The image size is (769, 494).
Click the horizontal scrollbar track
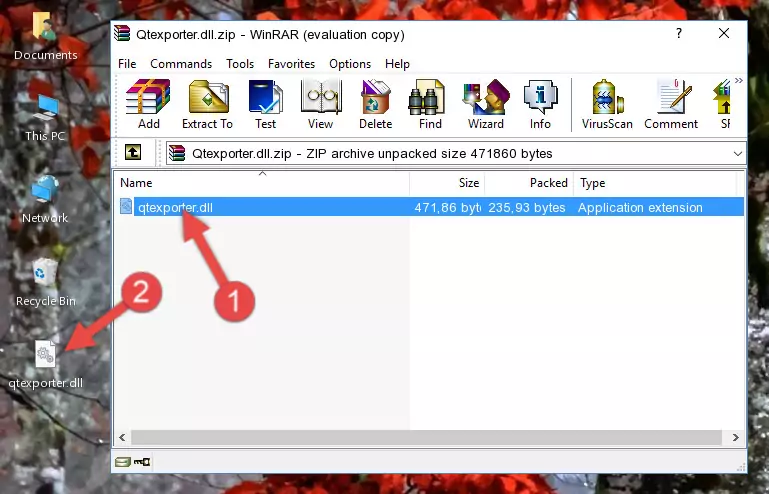[x=426, y=437]
